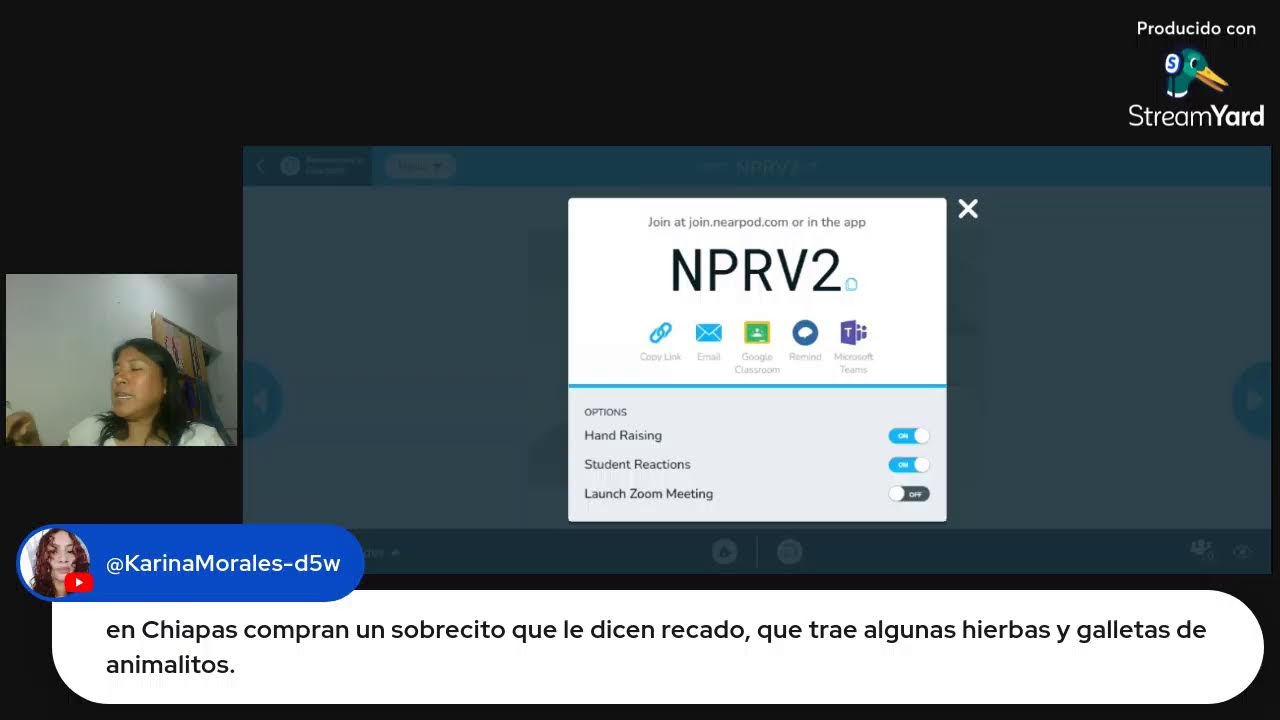Click the comment text about Chiapas
This screenshot has width=1280, height=720.
(656, 647)
